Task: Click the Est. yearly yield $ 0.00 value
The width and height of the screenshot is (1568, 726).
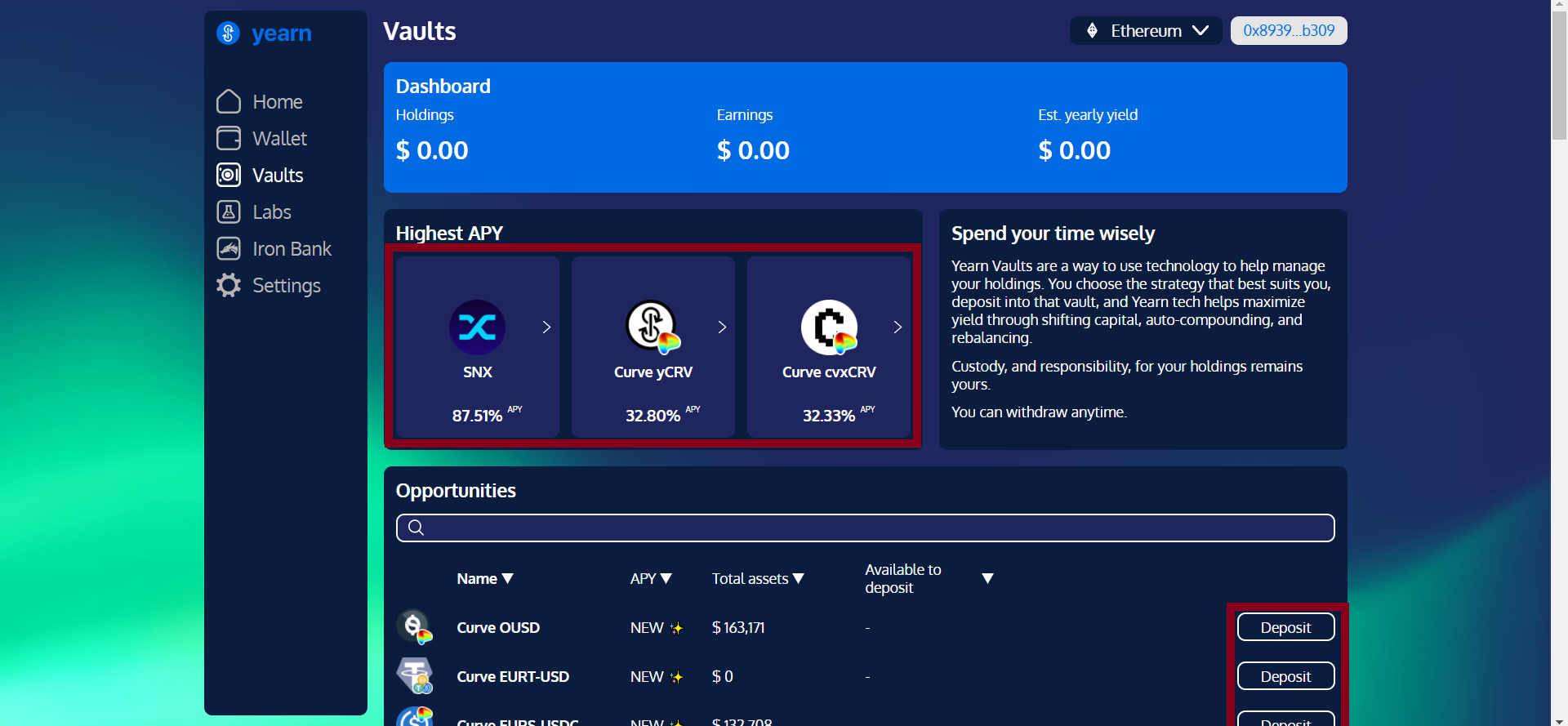Action: click(1075, 150)
